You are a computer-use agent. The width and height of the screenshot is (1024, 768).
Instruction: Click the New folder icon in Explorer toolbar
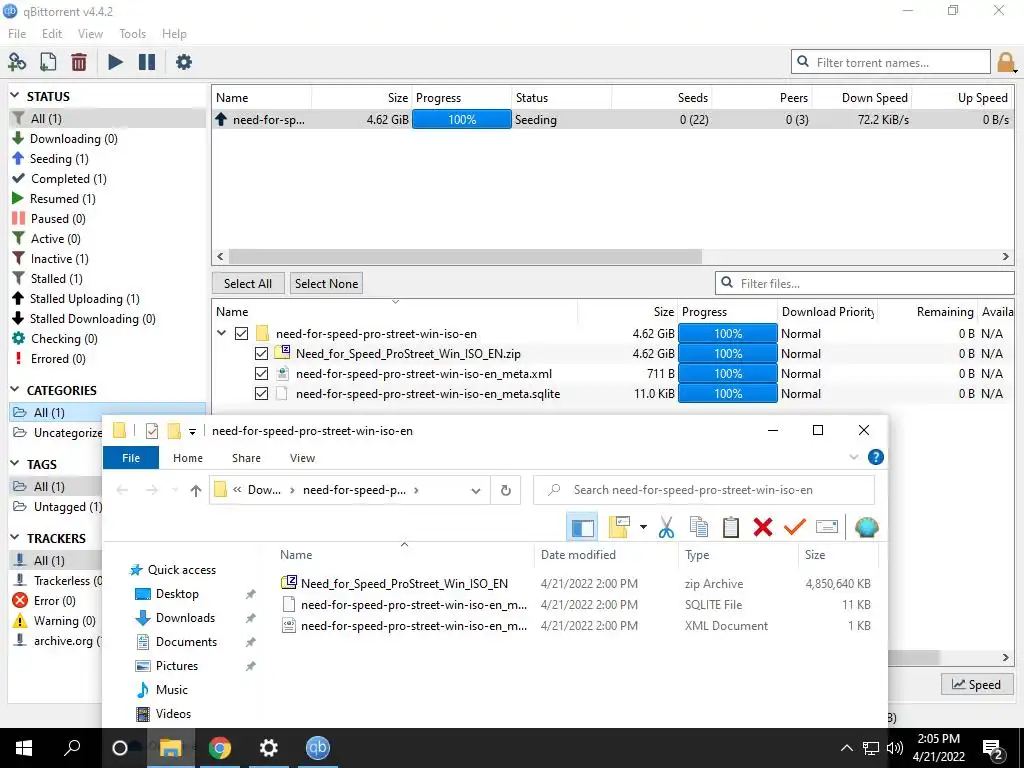[x=618, y=527]
